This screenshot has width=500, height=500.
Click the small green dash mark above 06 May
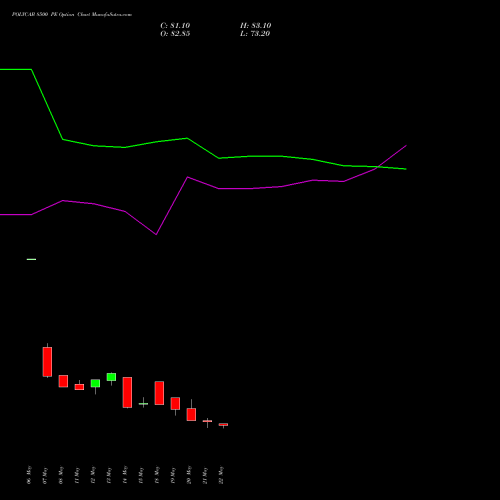[31, 259]
